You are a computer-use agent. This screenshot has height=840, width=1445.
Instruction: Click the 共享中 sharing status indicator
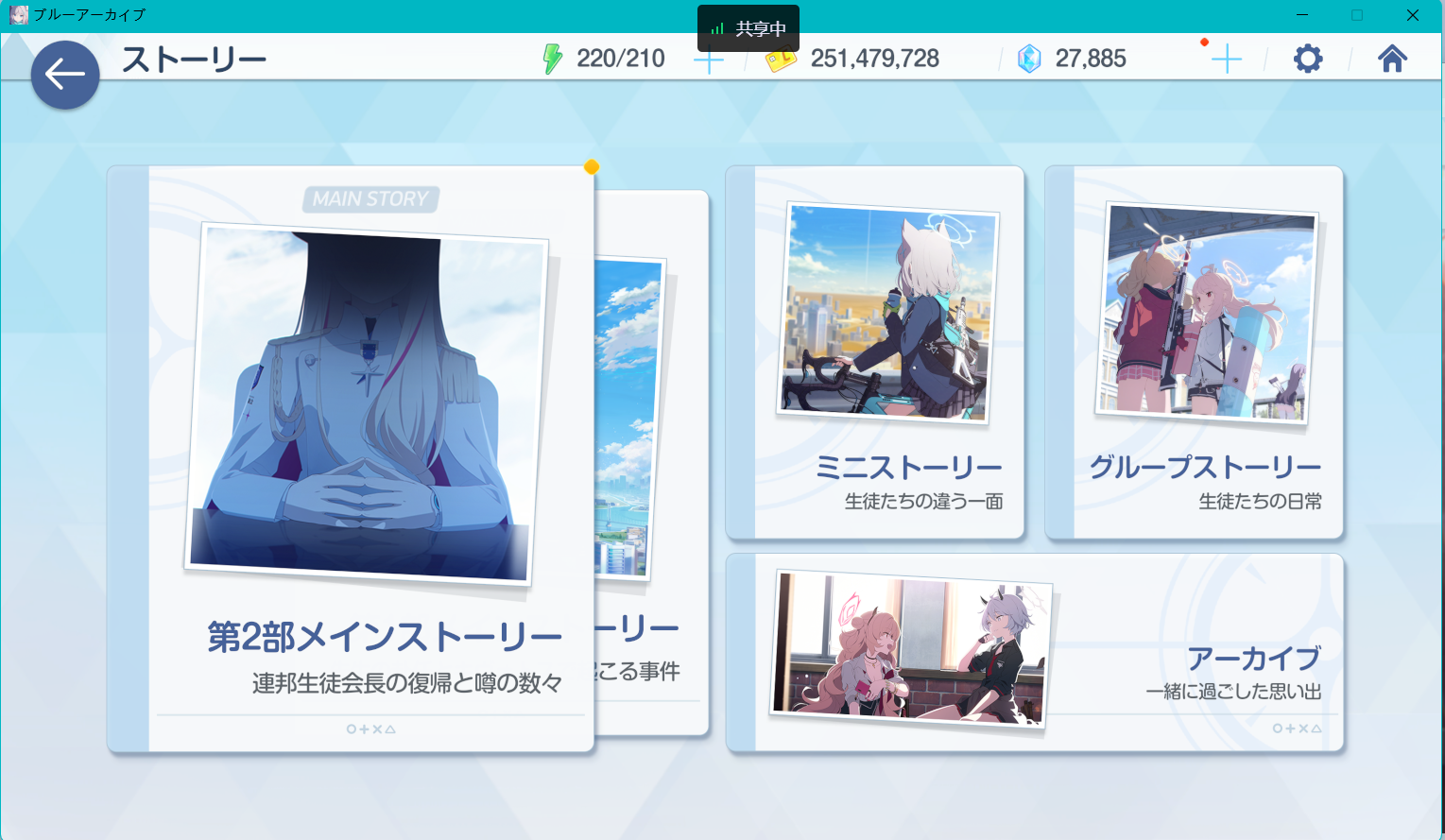coord(748,28)
